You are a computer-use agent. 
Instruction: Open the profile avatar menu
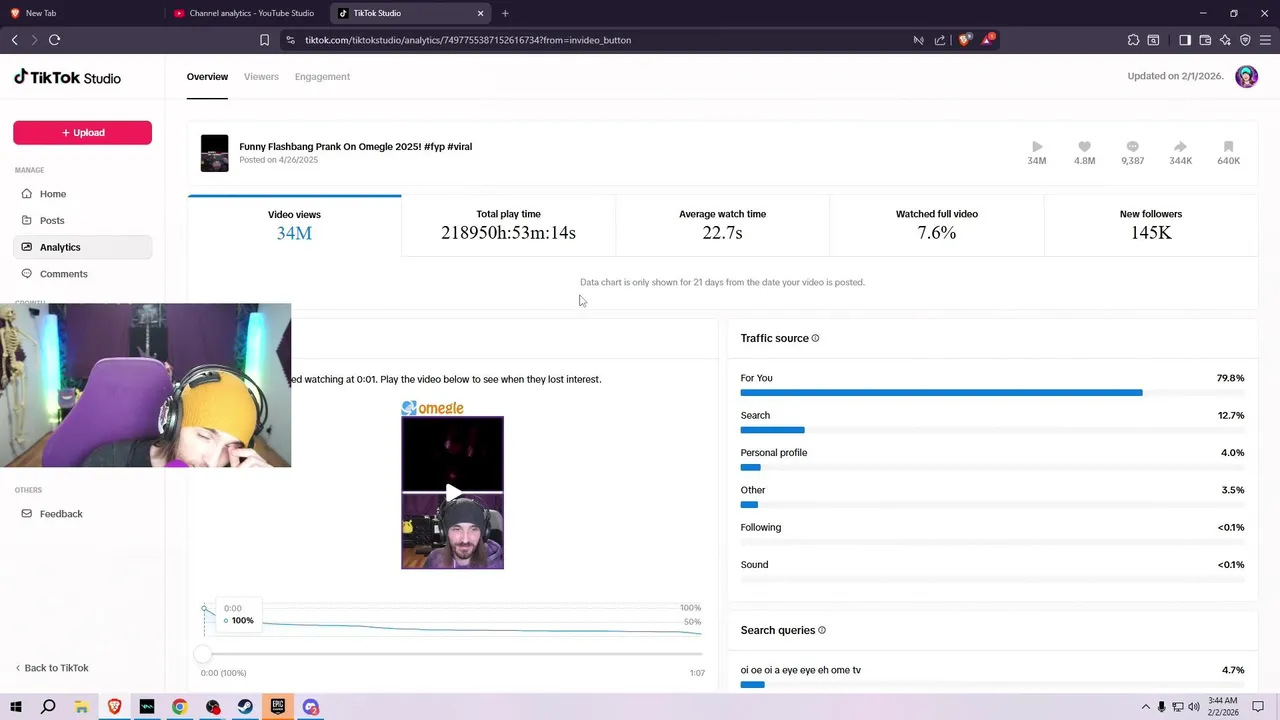coord(1246,76)
